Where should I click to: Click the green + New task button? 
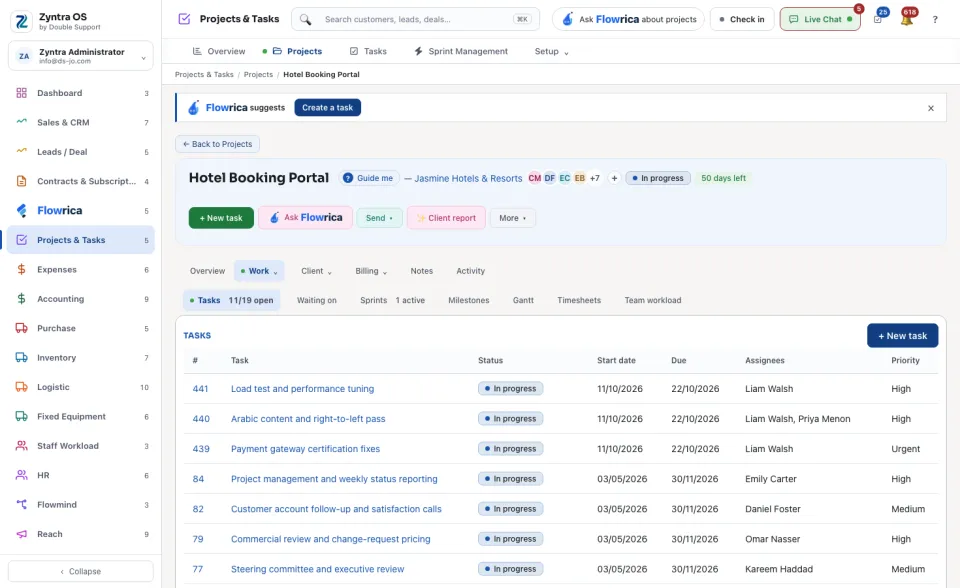coord(221,218)
